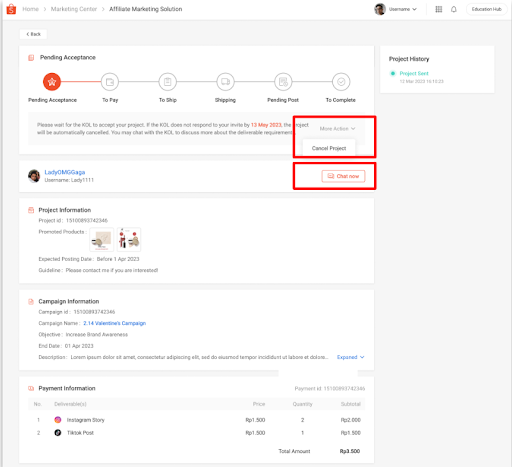The height and width of the screenshot is (467, 512).
Task: Click the Campaign Information section icon
Action: click(x=31, y=302)
